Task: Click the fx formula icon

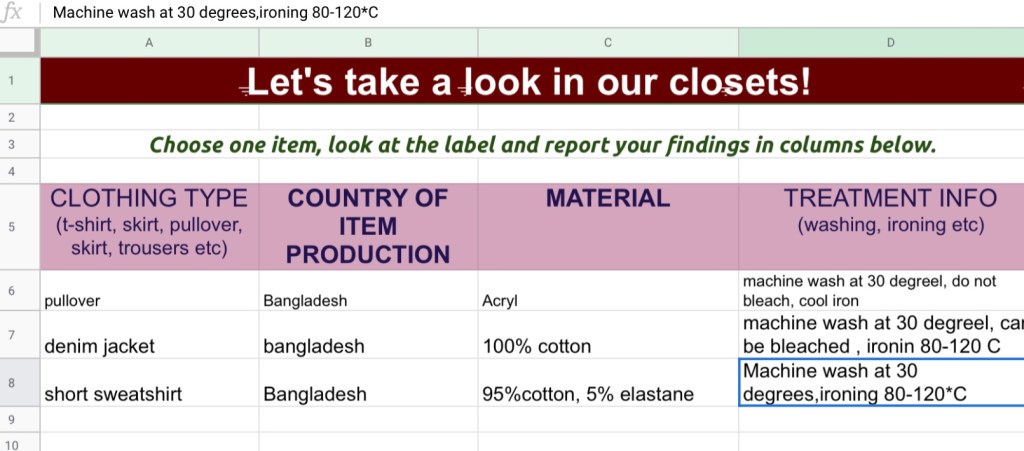Action: 13,13
